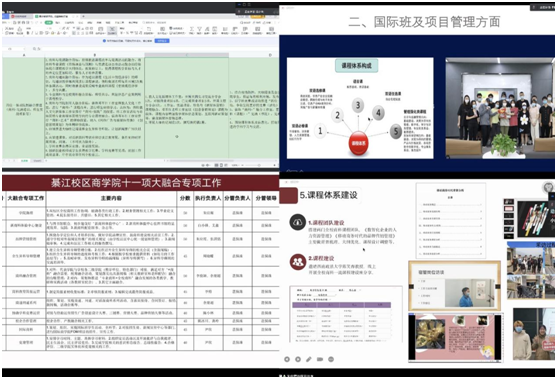Click the 1.课程团队建设 heading link
This screenshot has height=379, width=557.
[326, 223]
